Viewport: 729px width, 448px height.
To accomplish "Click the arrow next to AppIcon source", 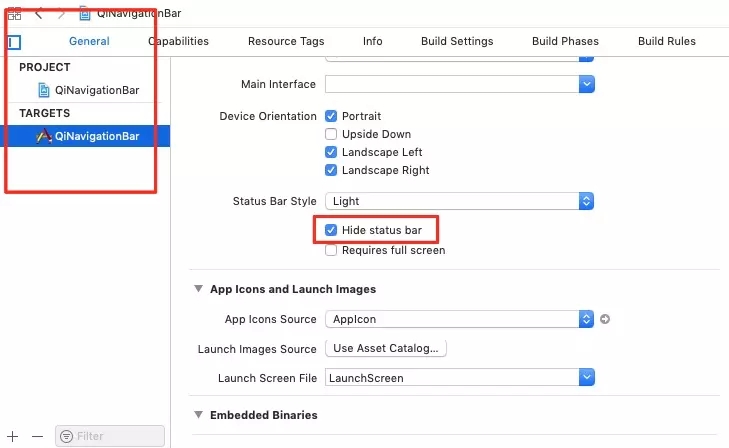I will 605,320.
